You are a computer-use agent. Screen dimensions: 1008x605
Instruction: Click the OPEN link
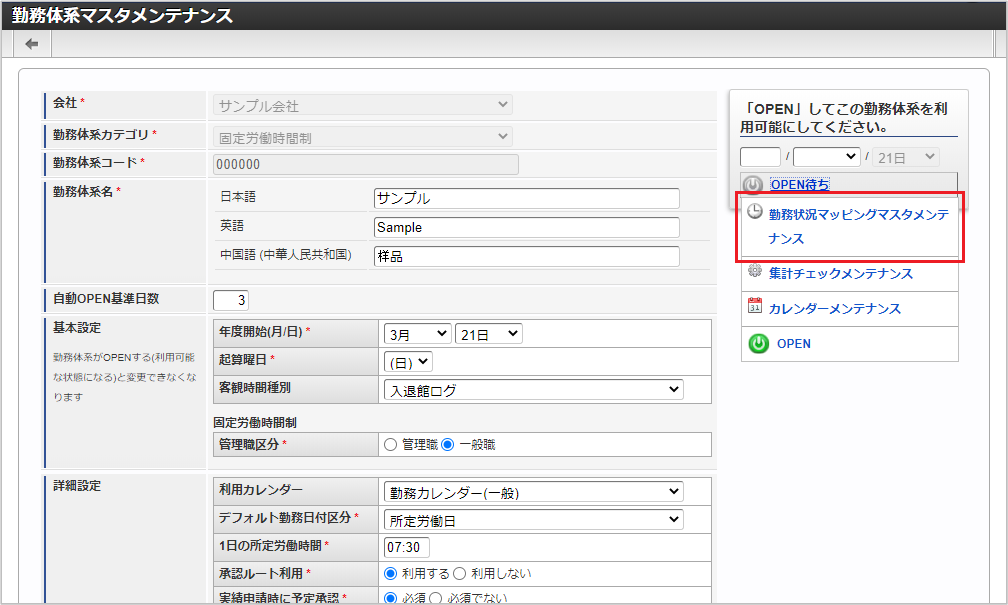click(793, 343)
